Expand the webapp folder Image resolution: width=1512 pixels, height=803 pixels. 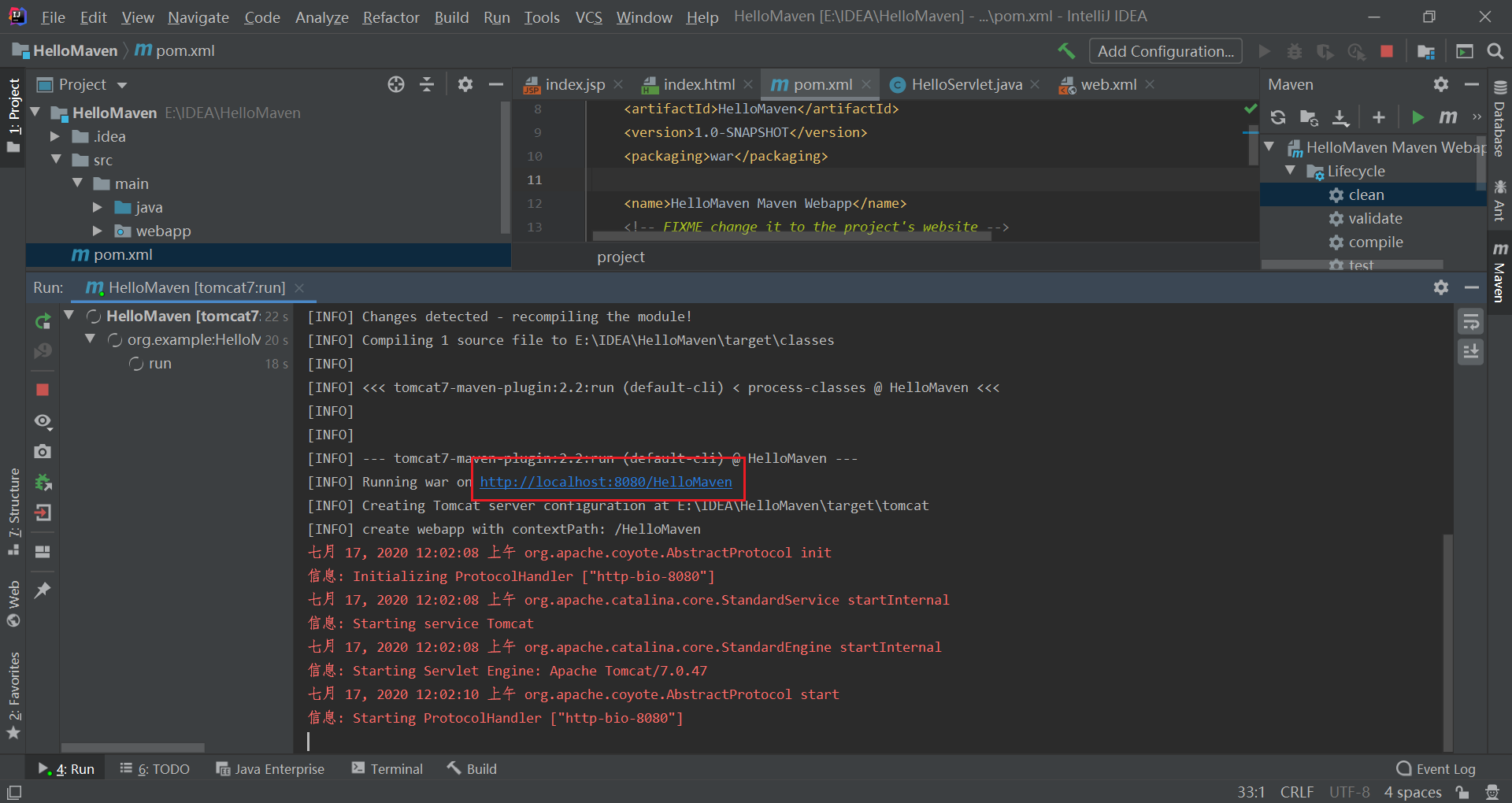pyautogui.click(x=97, y=231)
